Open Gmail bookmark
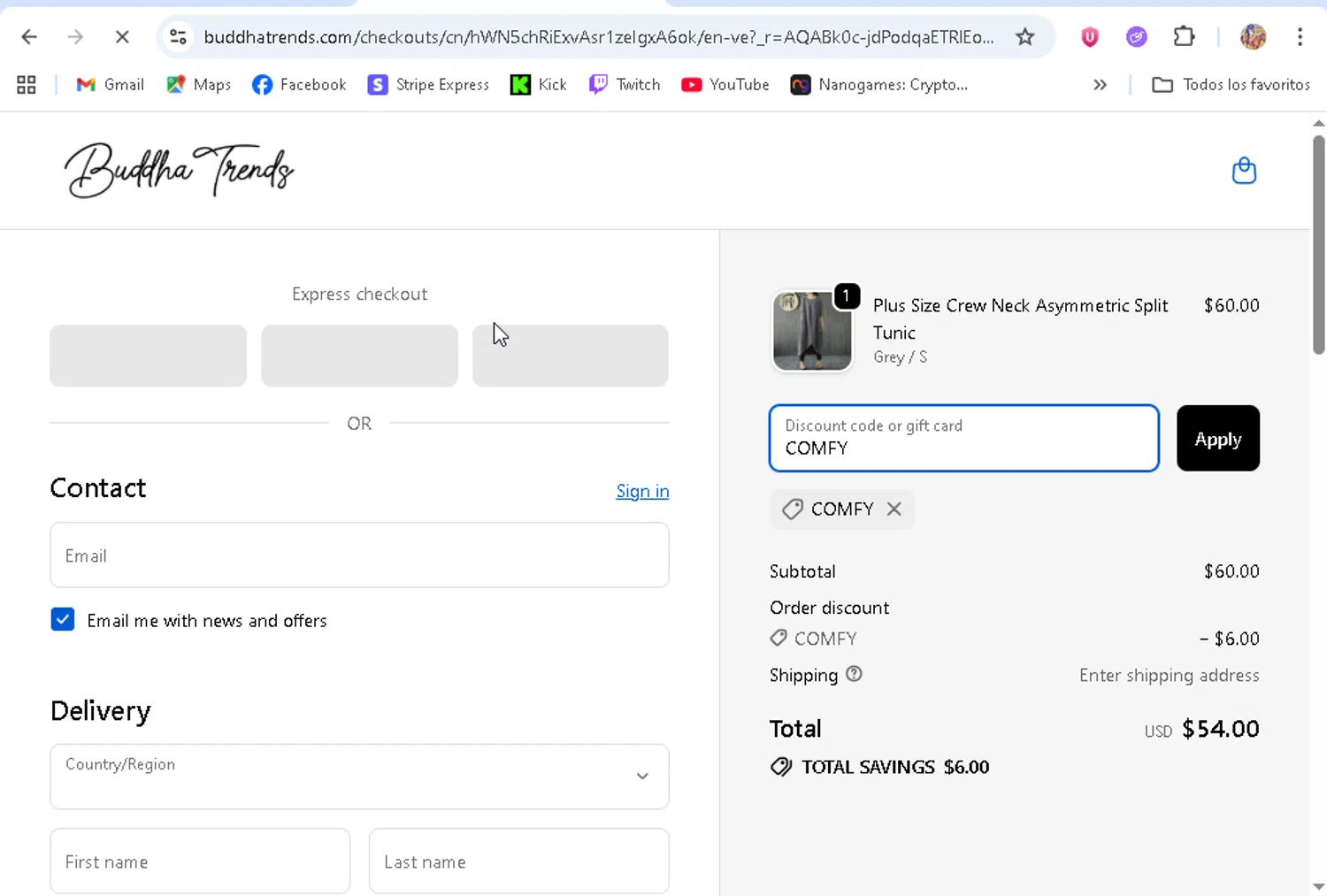This screenshot has width=1327, height=896. 111,85
